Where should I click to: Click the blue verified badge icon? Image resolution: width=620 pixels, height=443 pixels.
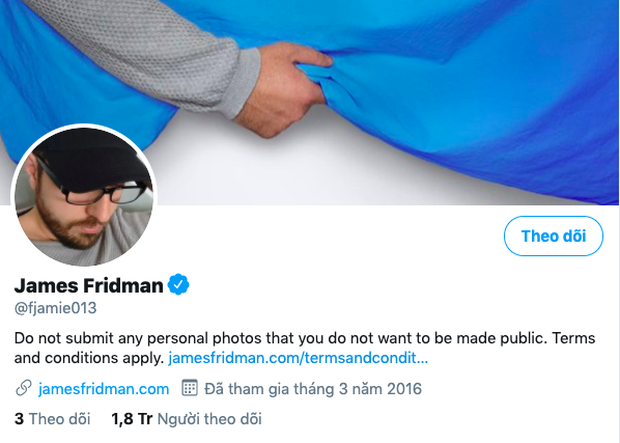[179, 286]
